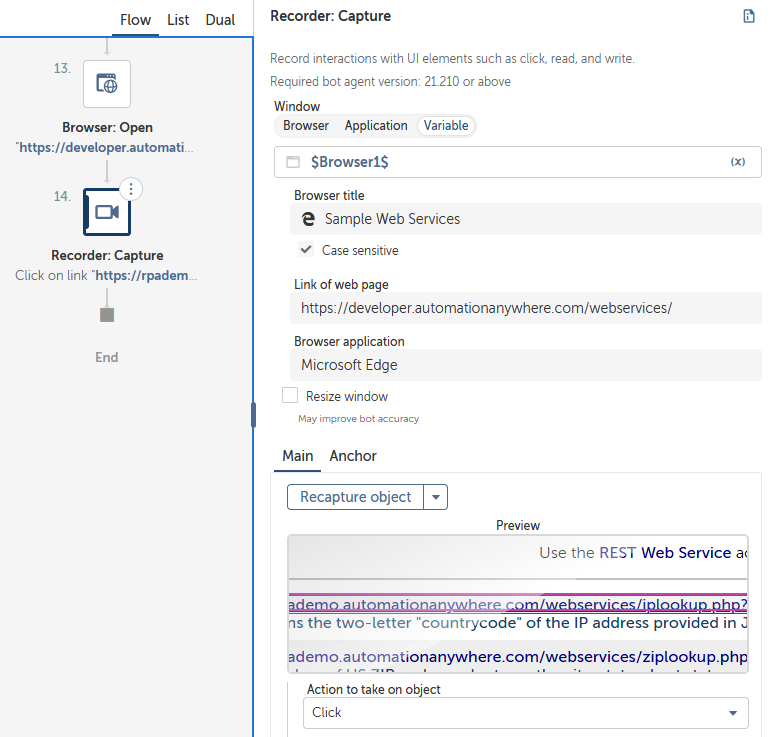Expand the Recapture object dropdown arrow
This screenshot has height=737, width=777.
click(x=436, y=497)
